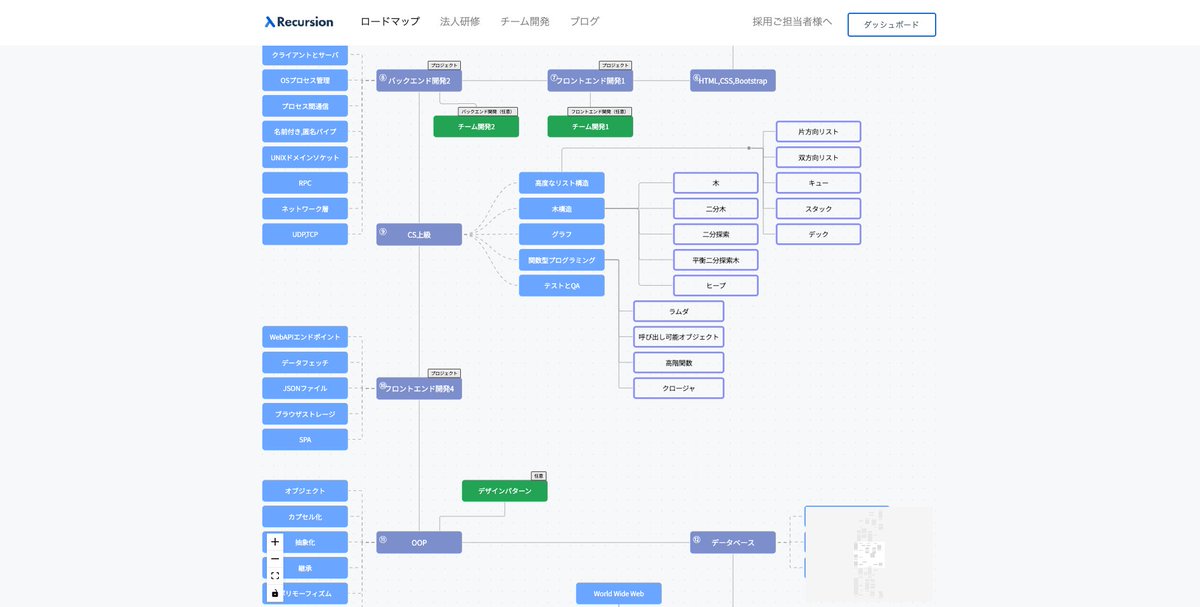Open the チーム開発 nav tab
Viewport: 1200px width, 607px height.
pyautogui.click(x=525, y=21)
